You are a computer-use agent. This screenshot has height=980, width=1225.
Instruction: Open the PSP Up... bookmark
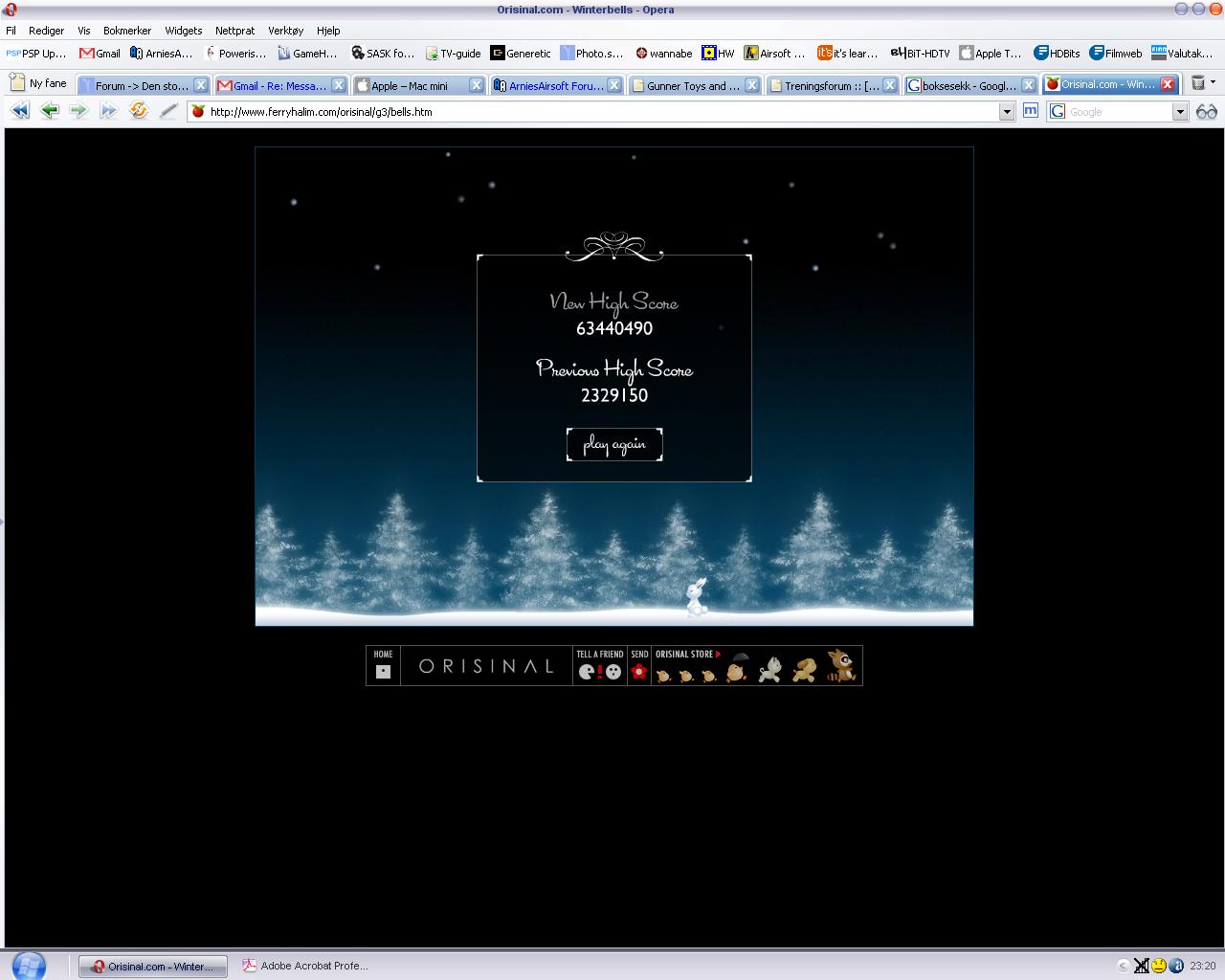(x=36, y=54)
